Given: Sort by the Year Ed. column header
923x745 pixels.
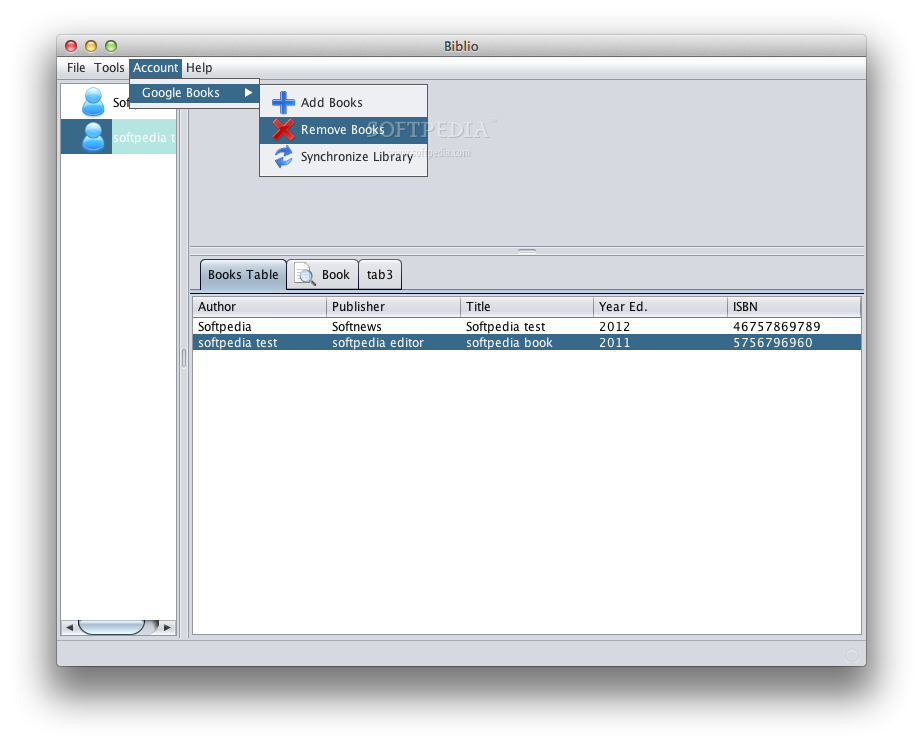Looking at the screenshot, I should (x=660, y=307).
